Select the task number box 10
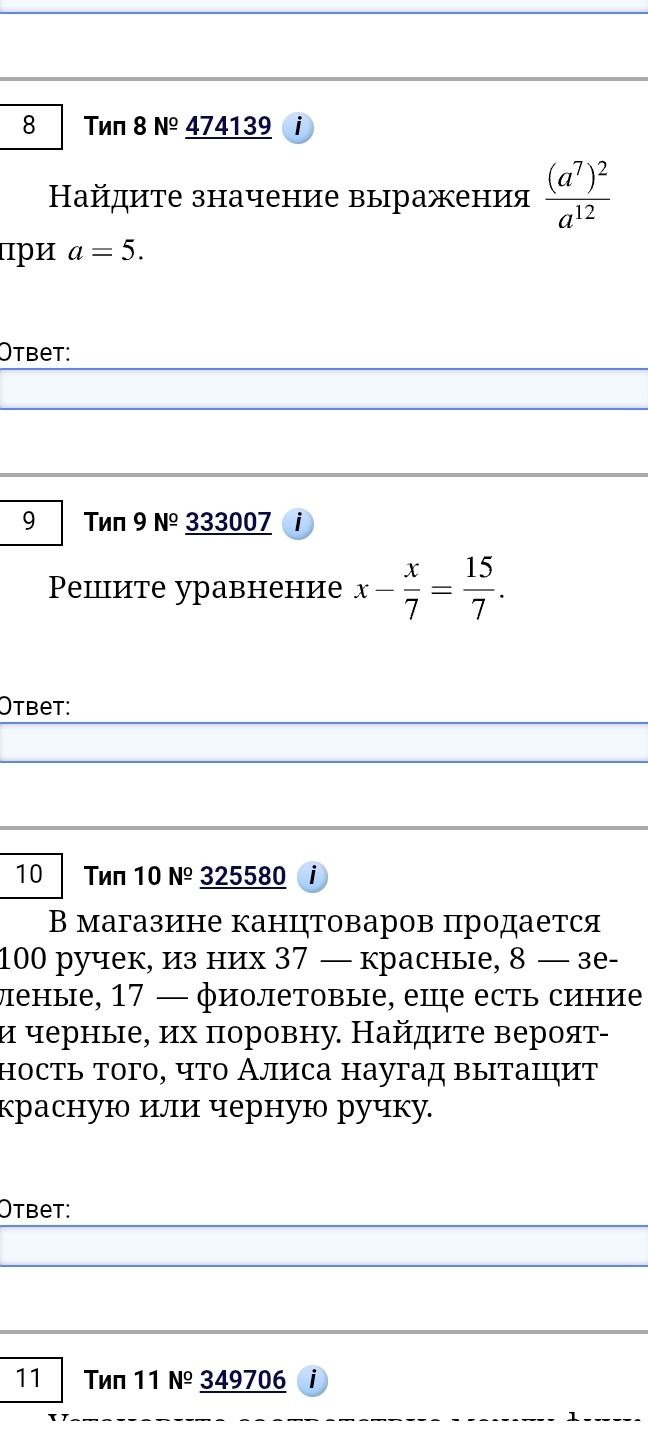Viewport: 648px width, 1440px height. click(x=30, y=875)
